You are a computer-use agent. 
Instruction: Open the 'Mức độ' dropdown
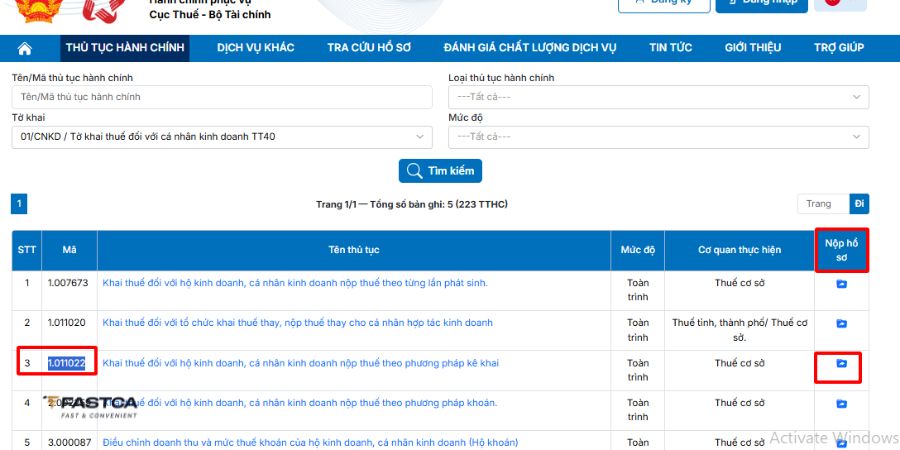point(658,137)
